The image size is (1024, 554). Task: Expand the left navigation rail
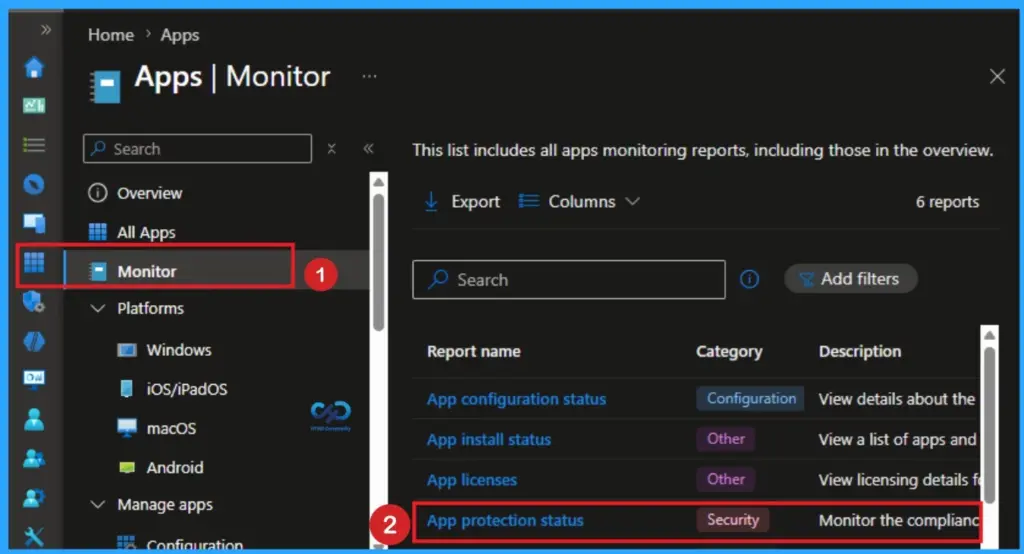click(x=46, y=29)
